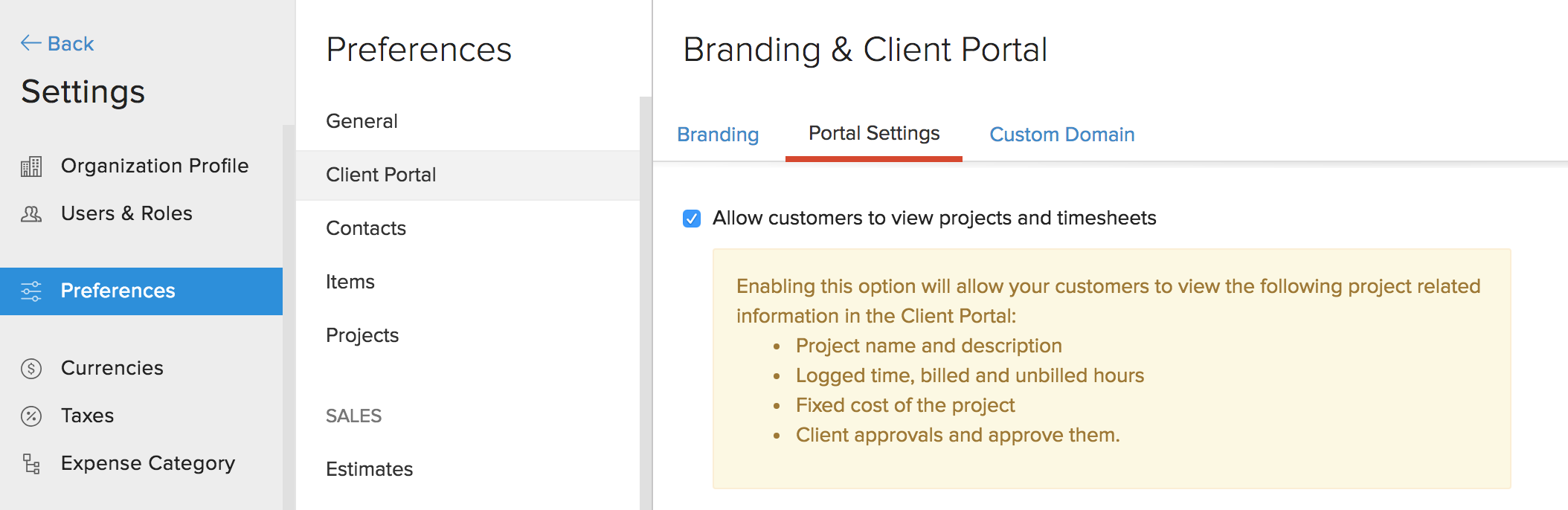
Task: Click the Organization Profile building icon
Action: coord(31,166)
